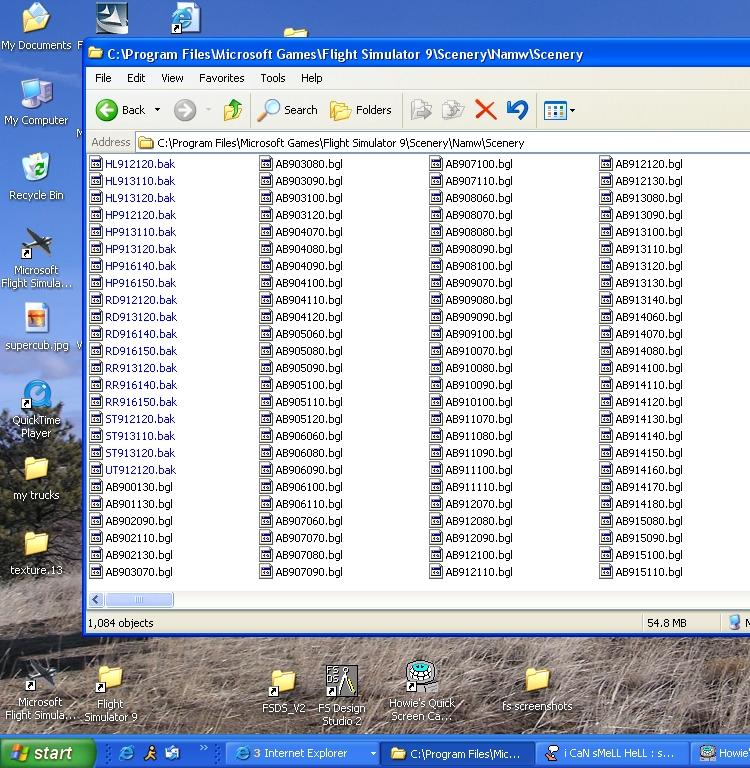
Task: Click the Internet Explorer quick launch icon
Action: pyautogui.click(x=126, y=753)
